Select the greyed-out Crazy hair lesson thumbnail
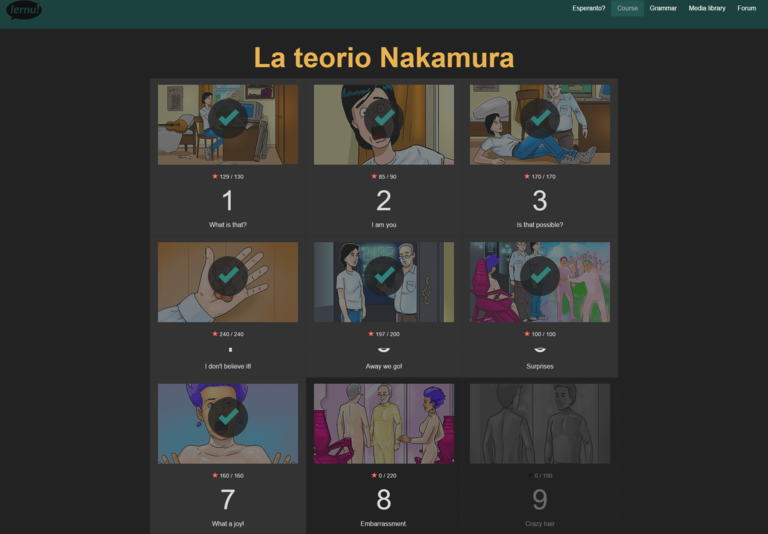The width and height of the screenshot is (768, 534). click(540, 424)
